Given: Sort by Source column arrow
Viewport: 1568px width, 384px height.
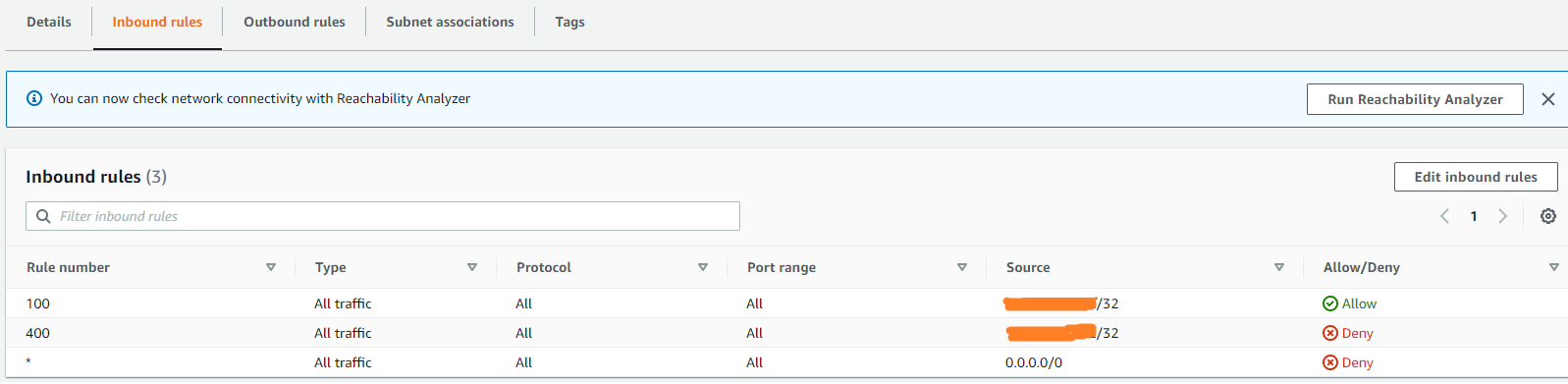Looking at the screenshot, I should coord(1279,267).
